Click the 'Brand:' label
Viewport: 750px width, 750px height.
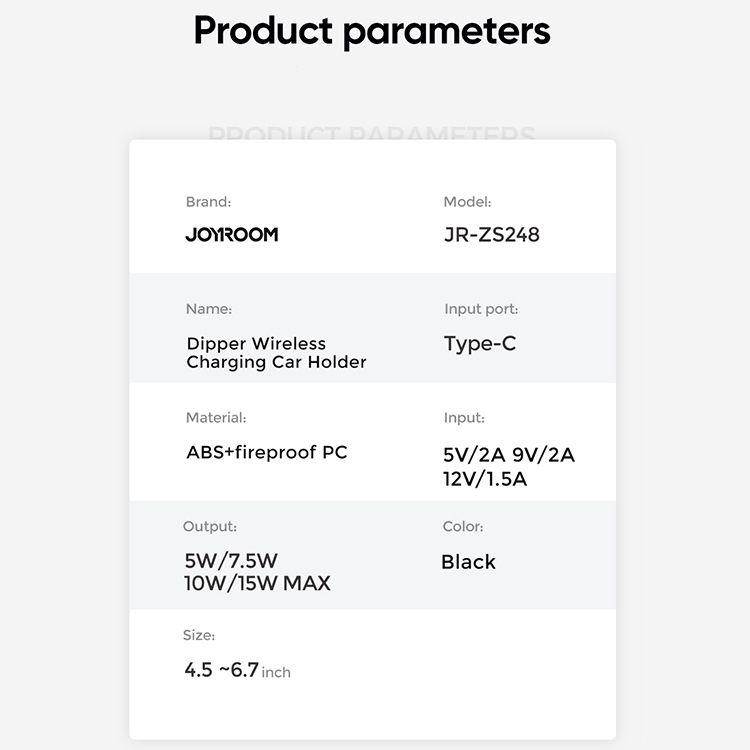click(x=208, y=202)
